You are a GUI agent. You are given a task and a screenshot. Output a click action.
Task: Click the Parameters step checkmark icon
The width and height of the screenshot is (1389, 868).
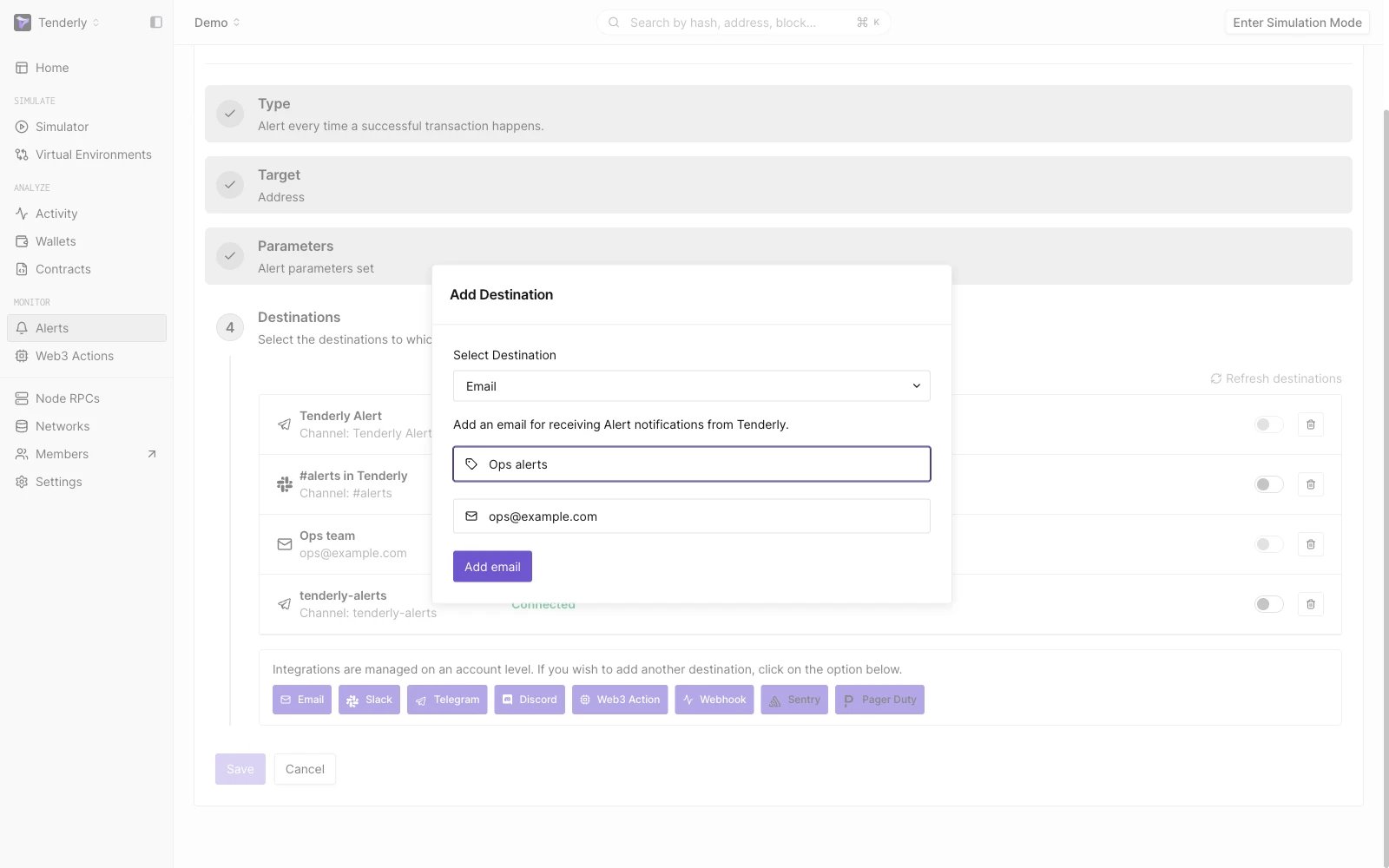(230, 256)
